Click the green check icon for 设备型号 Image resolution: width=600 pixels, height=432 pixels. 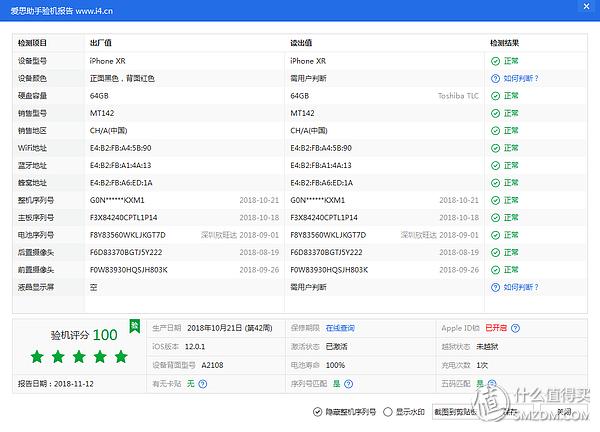495,61
